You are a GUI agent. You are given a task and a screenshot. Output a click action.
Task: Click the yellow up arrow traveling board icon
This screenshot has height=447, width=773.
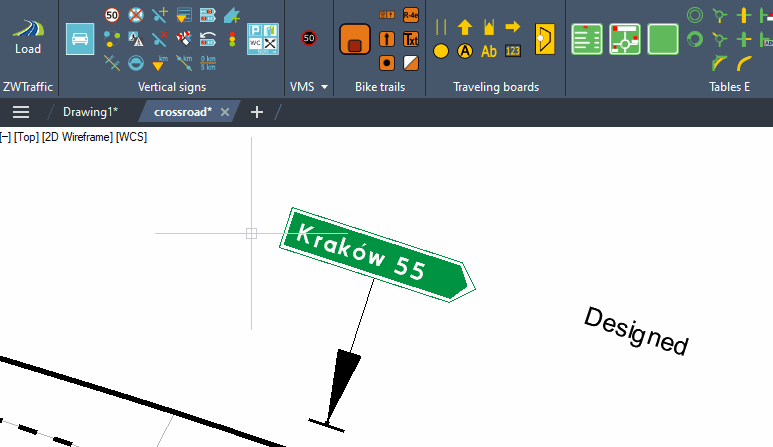465,27
